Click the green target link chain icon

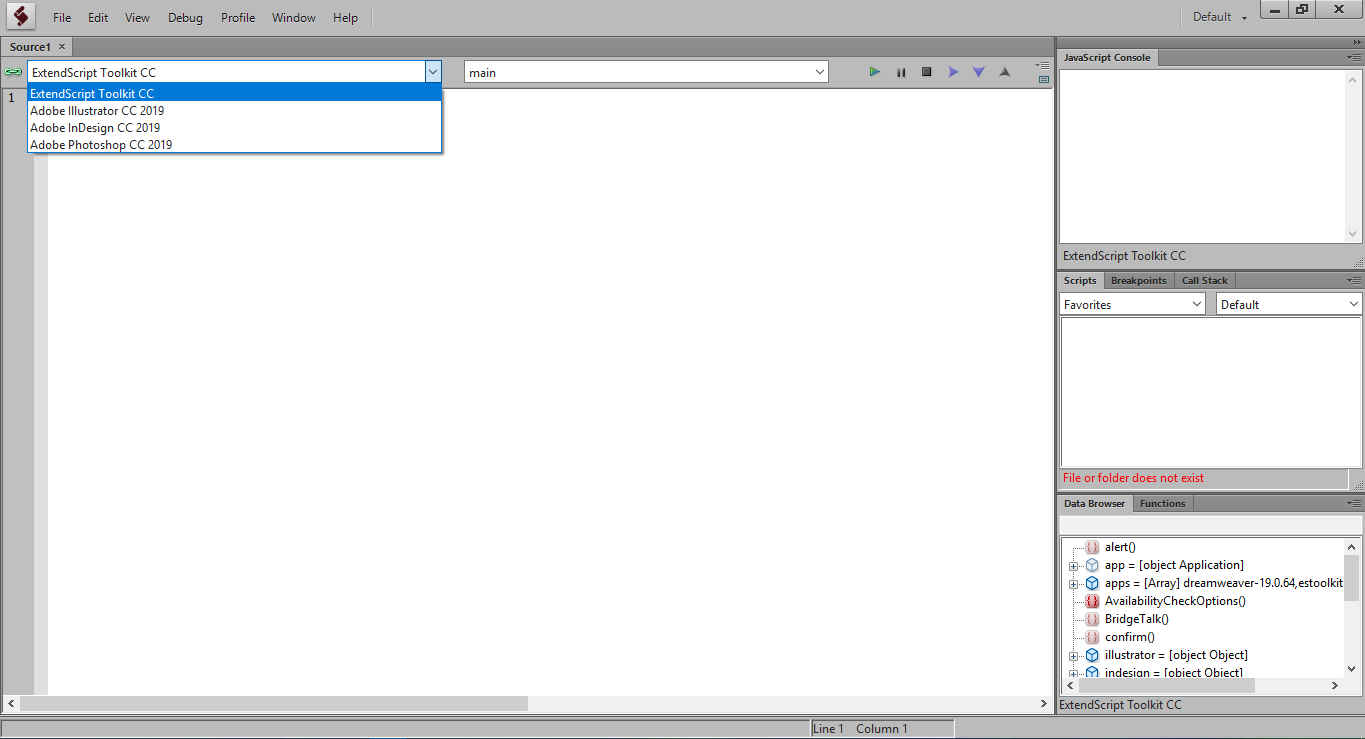[13, 72]
